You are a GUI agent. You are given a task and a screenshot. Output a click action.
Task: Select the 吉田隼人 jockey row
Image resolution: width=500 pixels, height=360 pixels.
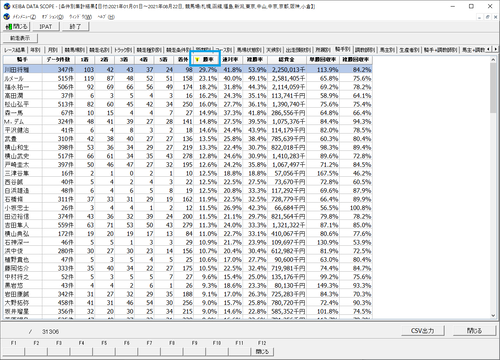188,225
